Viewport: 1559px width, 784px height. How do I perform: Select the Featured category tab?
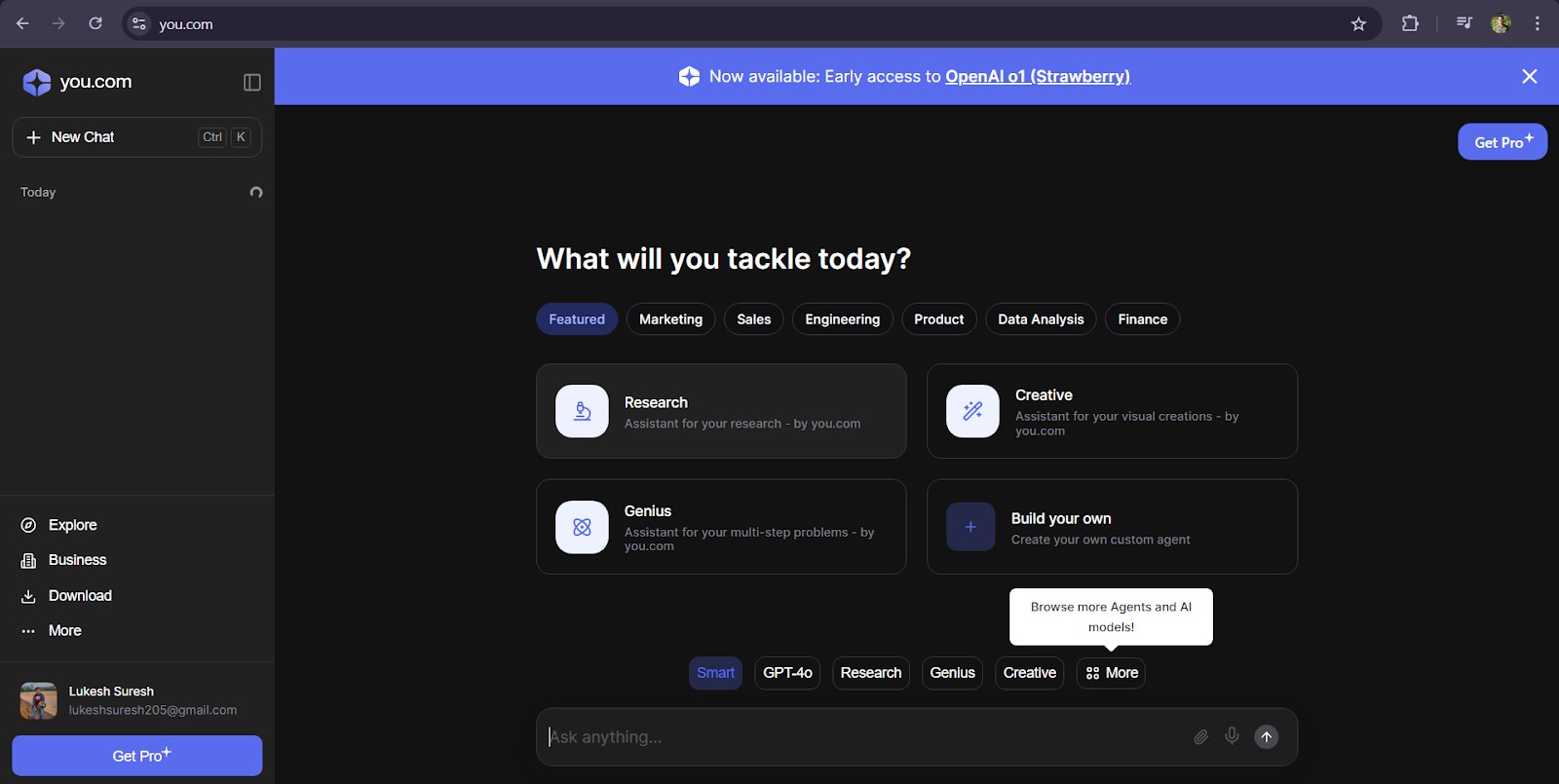pos(577,319)
